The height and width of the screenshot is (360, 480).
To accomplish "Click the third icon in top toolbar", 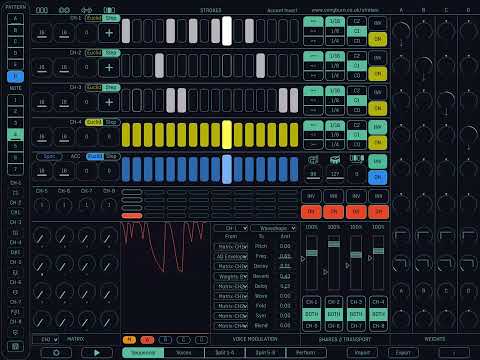I will [x=87, y=10].
